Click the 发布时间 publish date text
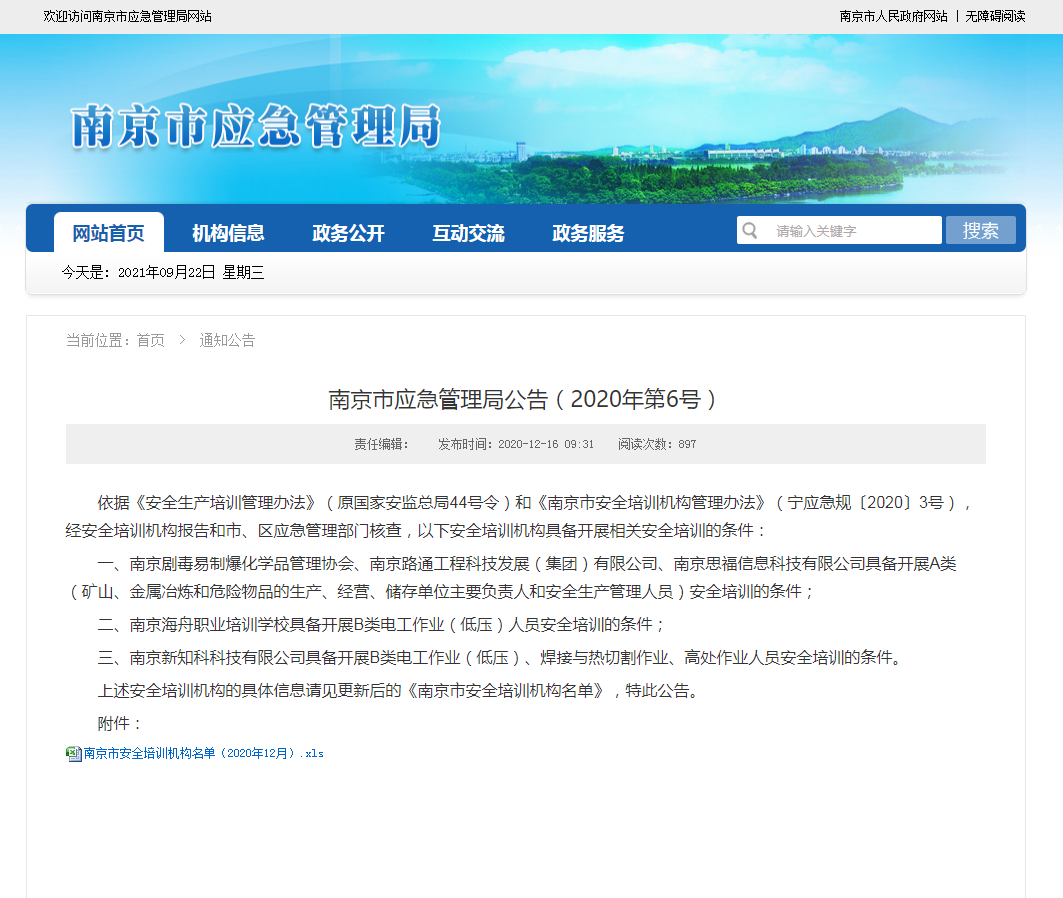This screenshot has height=898, width=1063. [x=516, y=444]
